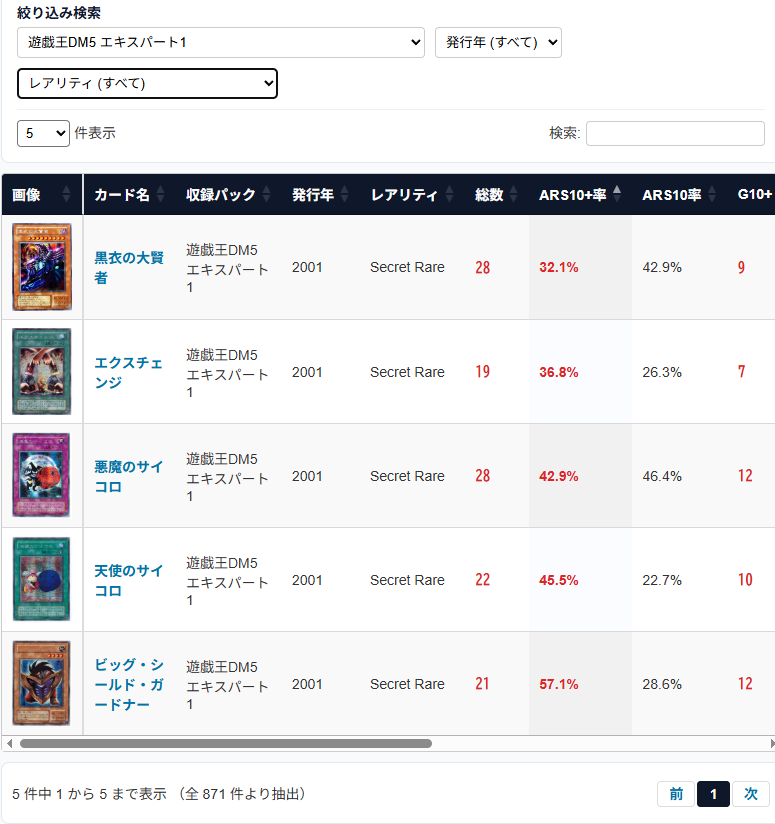Go to previous page with 前 button
775x824 pixels.
(676, 794)
